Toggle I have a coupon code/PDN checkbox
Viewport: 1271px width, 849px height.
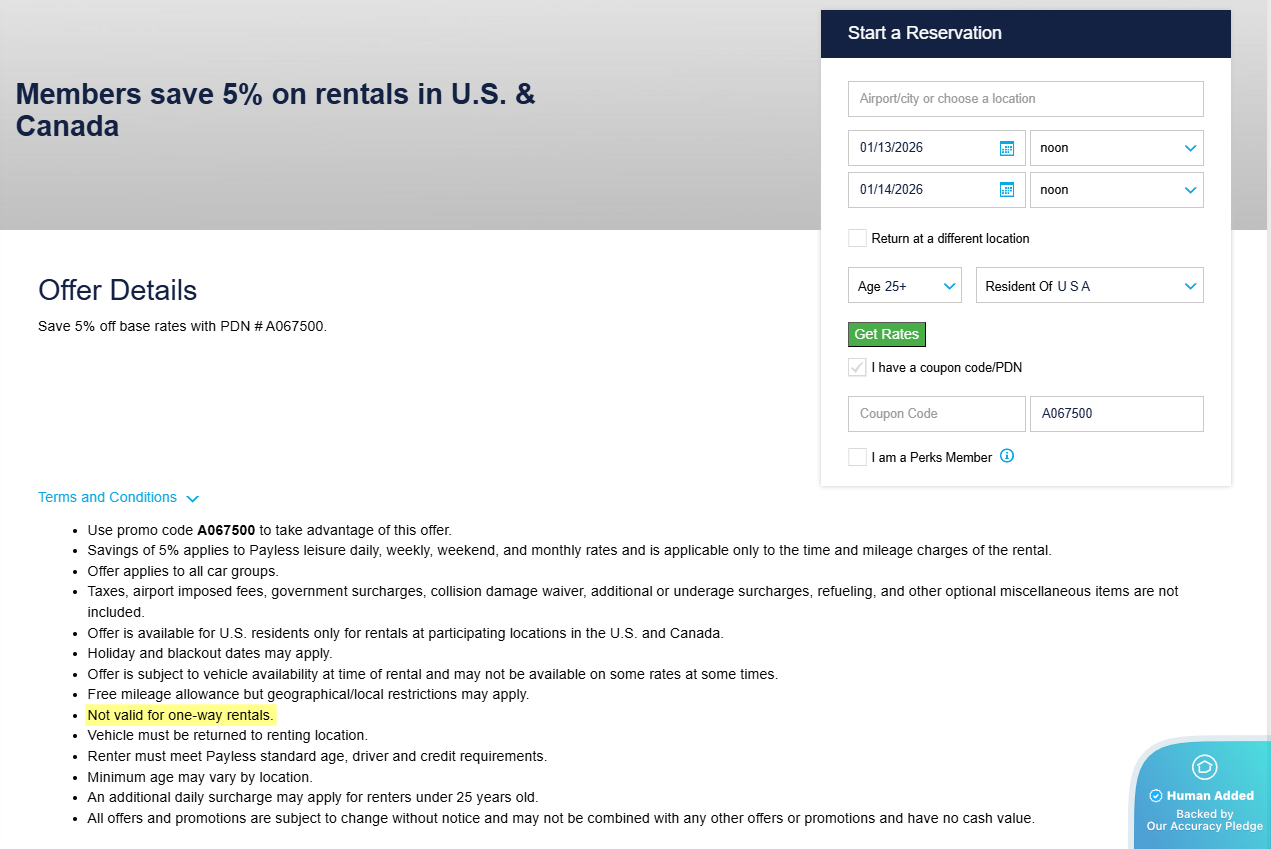tap(858, 367)
